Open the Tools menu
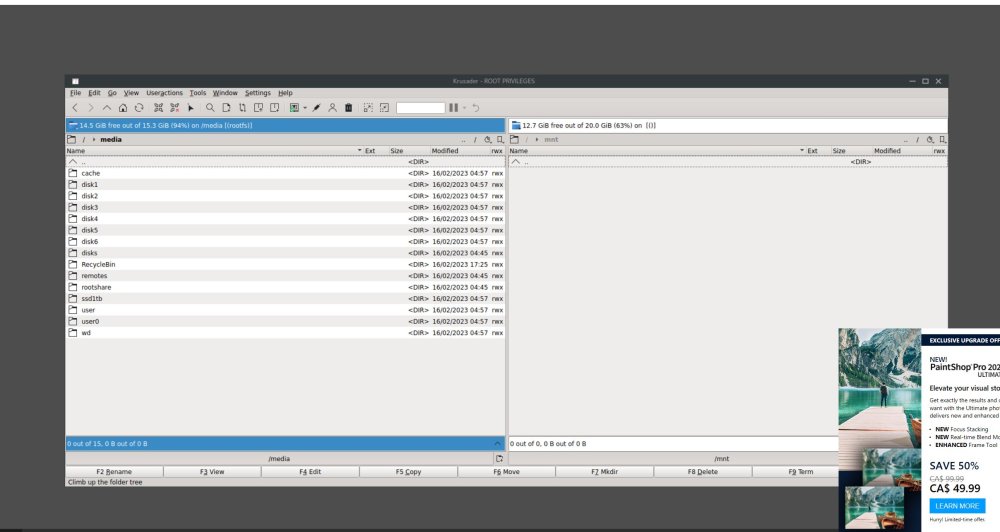 [x=198, y=92]
